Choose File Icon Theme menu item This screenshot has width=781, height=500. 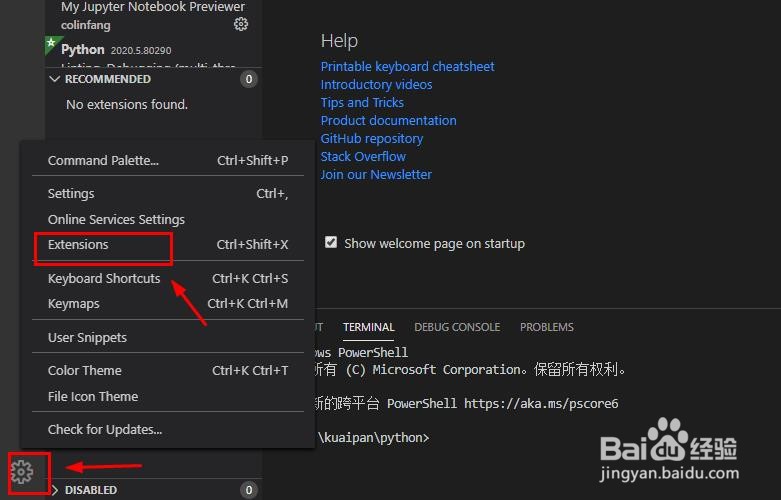pos(168,396)
